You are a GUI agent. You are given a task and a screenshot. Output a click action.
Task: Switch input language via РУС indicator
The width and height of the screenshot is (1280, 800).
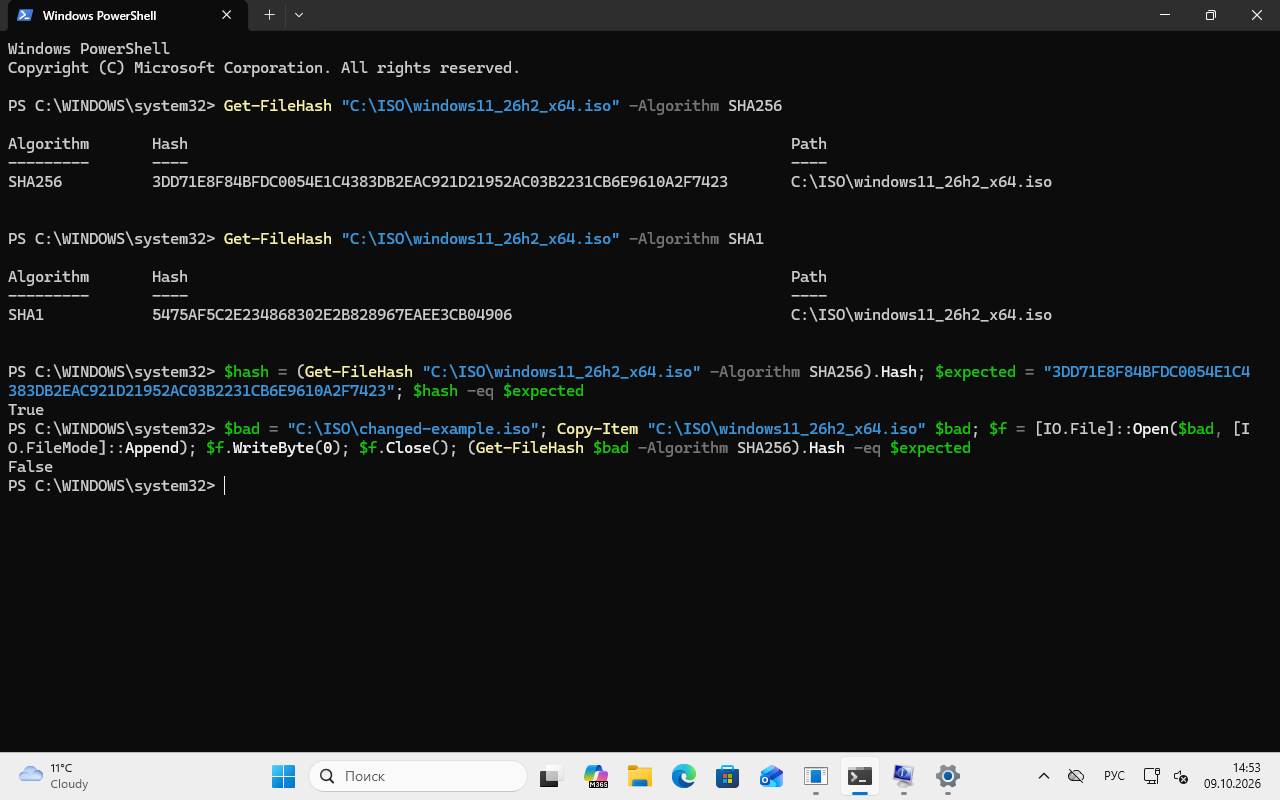[1114, 776]
